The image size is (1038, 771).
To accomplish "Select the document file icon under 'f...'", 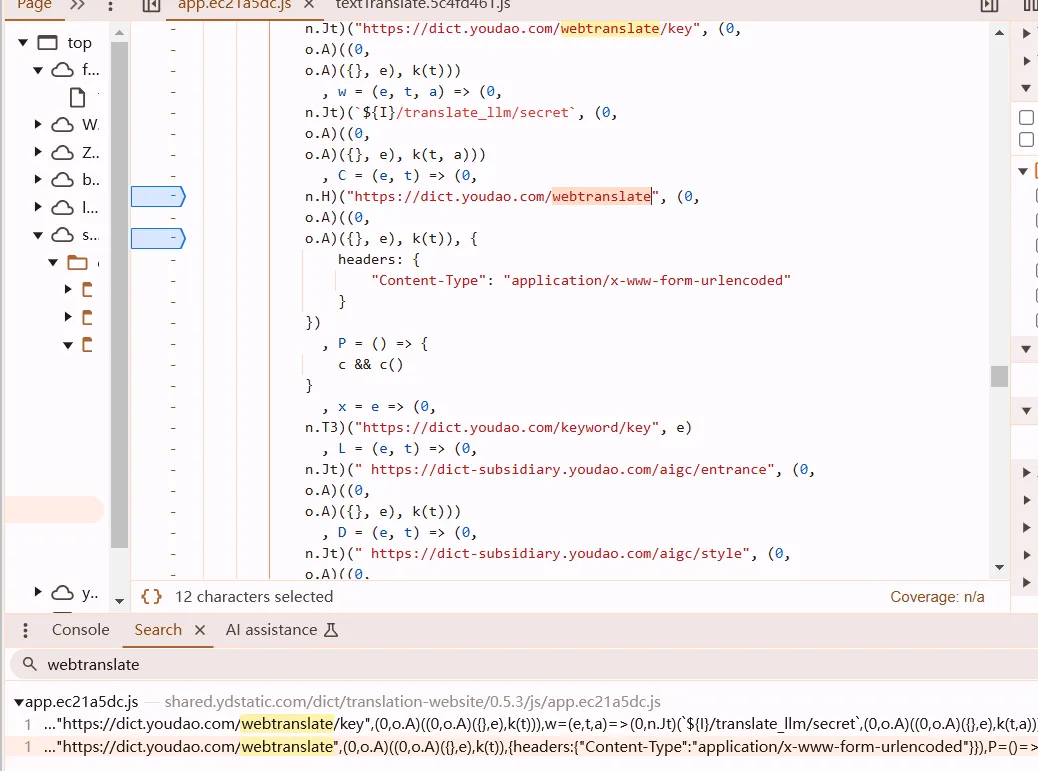I will point(77,97).
